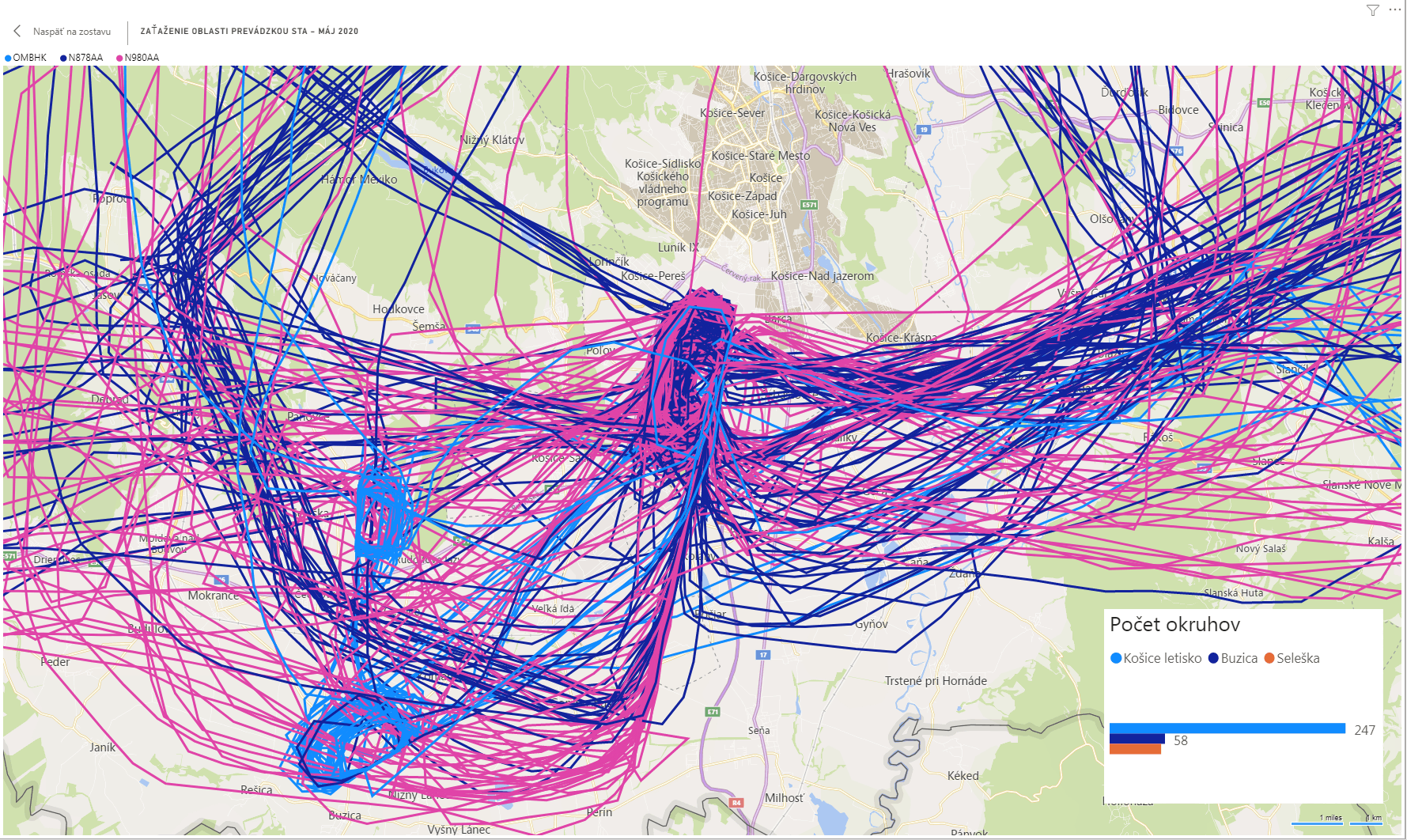Screen dimensions: 1407x840
Task: Select the orange Seleška bar
Action: click(1135, 749)
